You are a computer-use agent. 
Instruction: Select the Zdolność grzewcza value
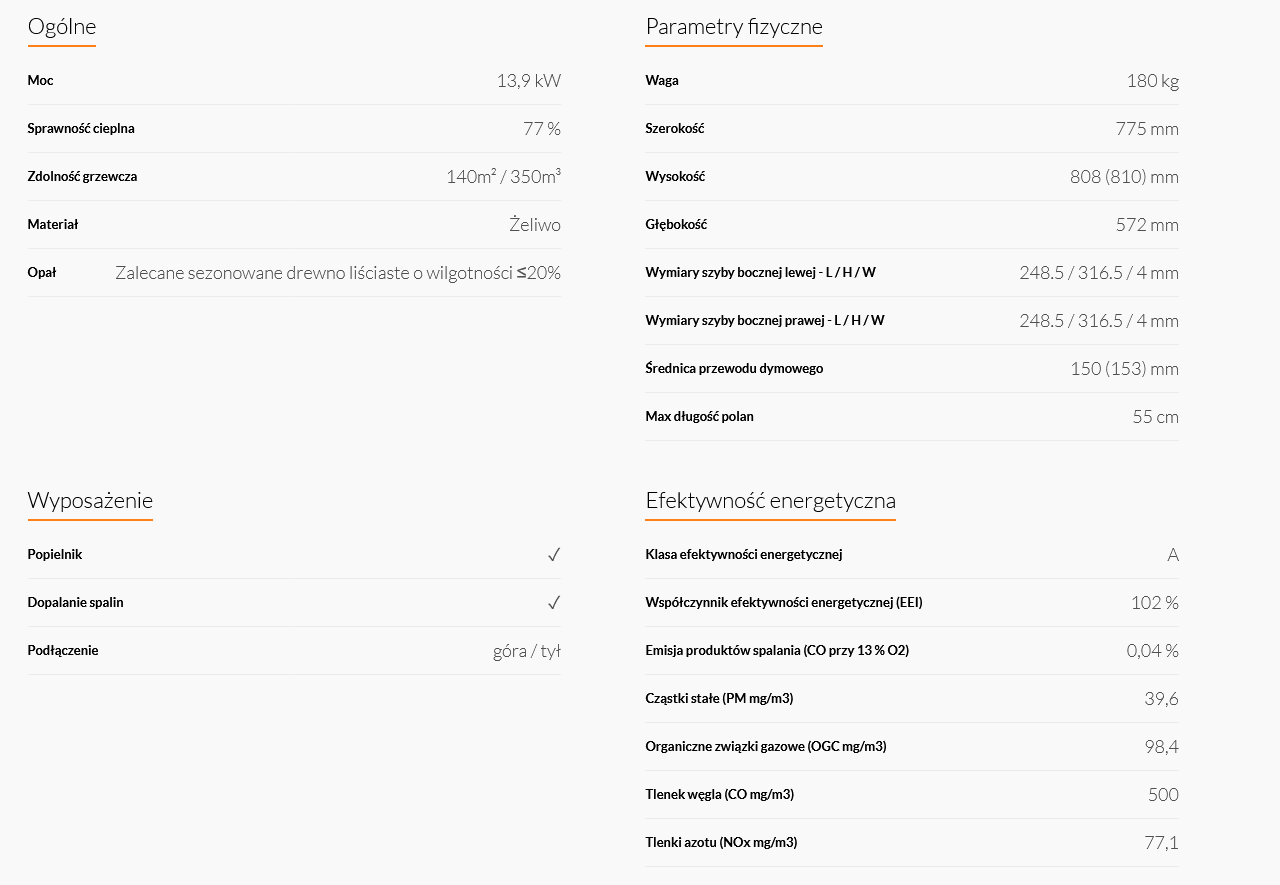point(503,176)
